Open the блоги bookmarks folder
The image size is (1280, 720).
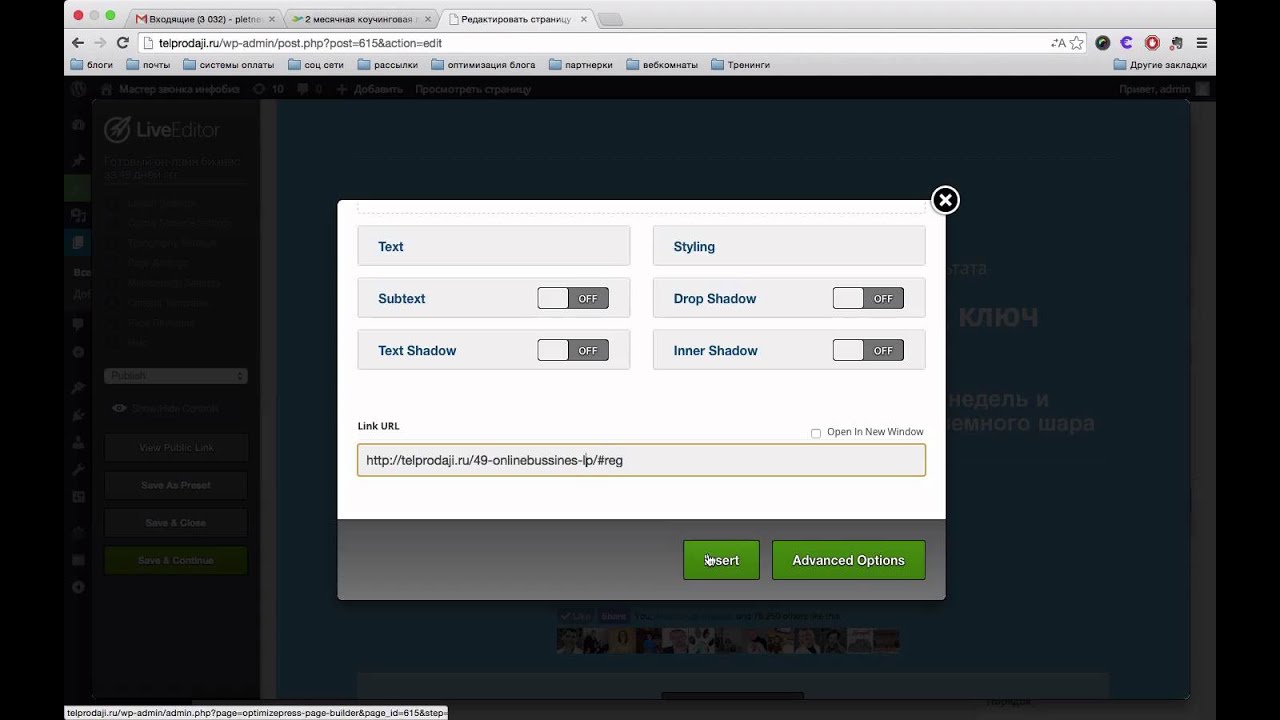point(91,65)
